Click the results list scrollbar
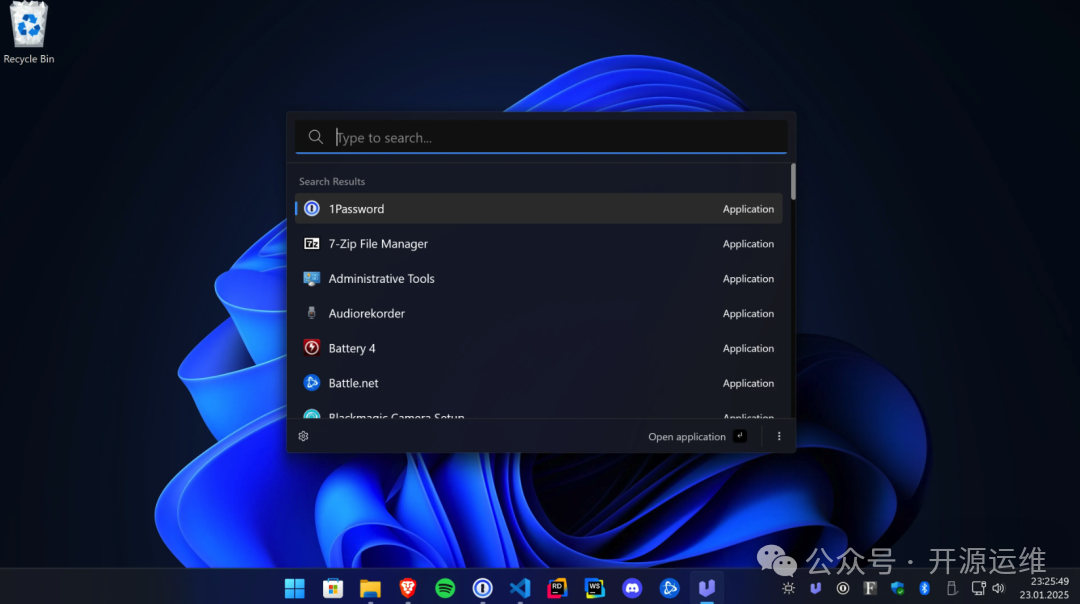This screenshot has height=604, width=1080. coord(793,182)
